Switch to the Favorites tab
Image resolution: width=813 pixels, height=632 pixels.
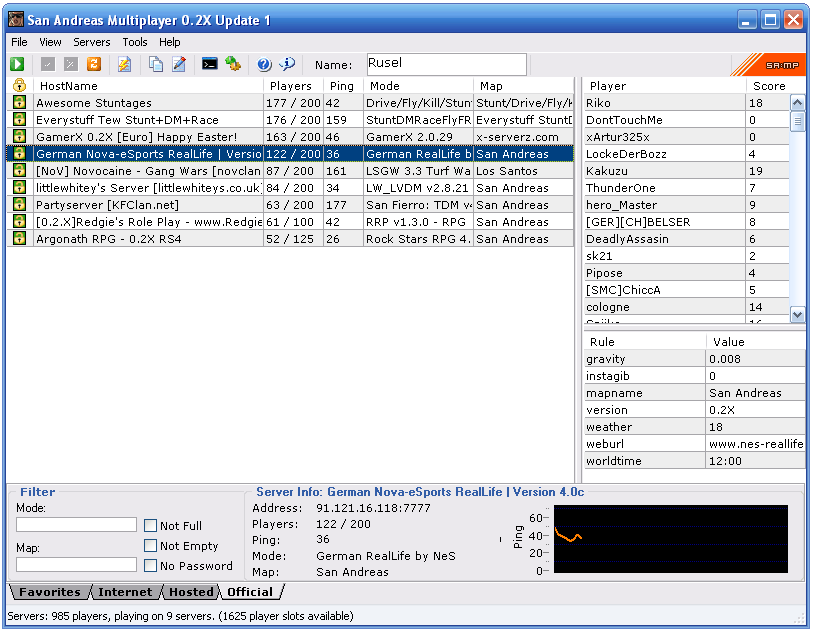pyautogui.click(x=50, y=592)
